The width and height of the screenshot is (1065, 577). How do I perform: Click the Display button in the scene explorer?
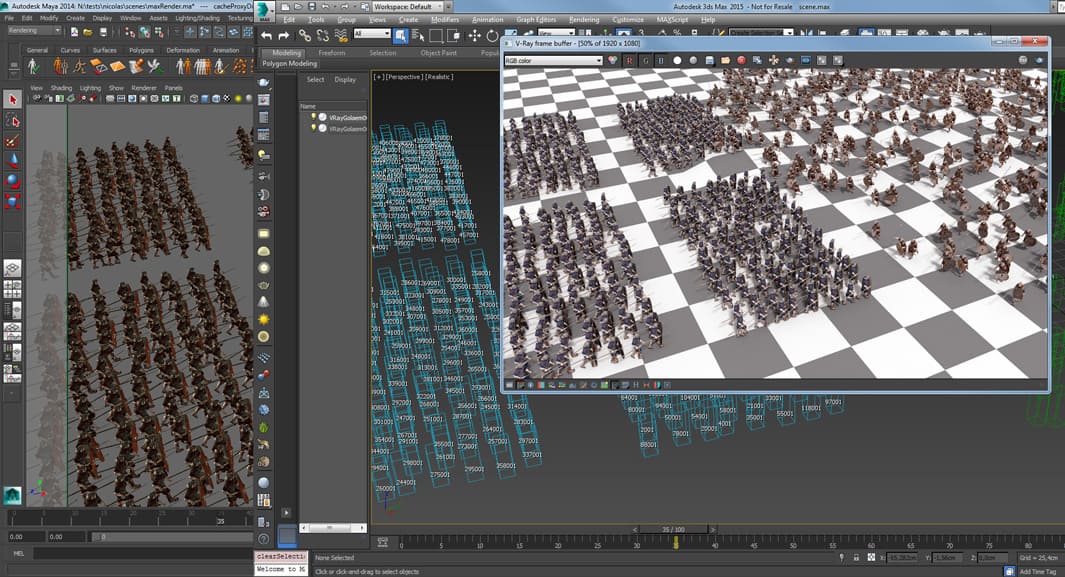345,79
